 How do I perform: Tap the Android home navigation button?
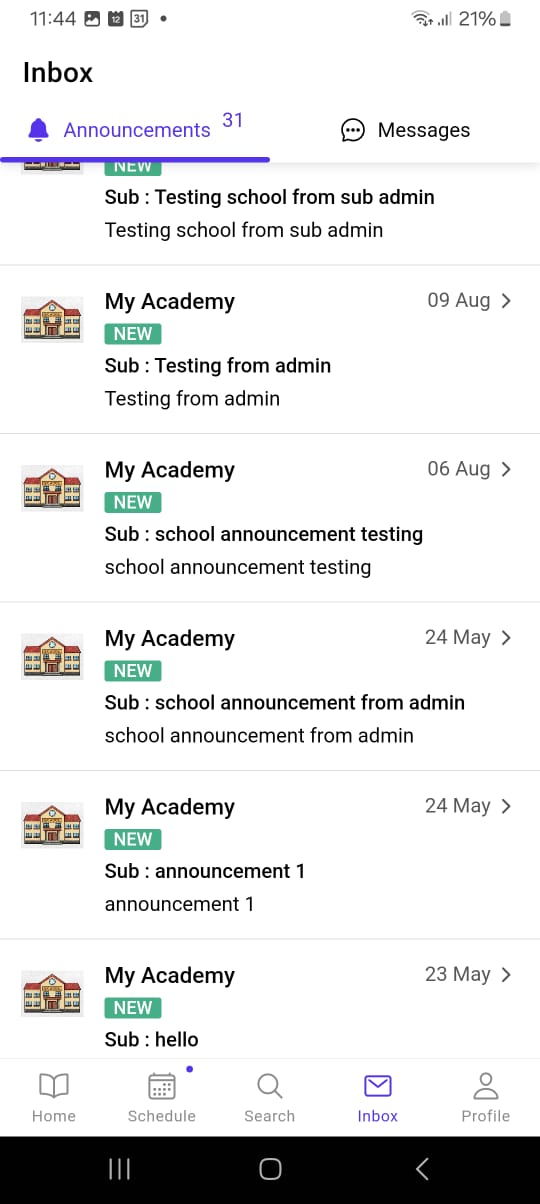click(x=270, y=1168)
